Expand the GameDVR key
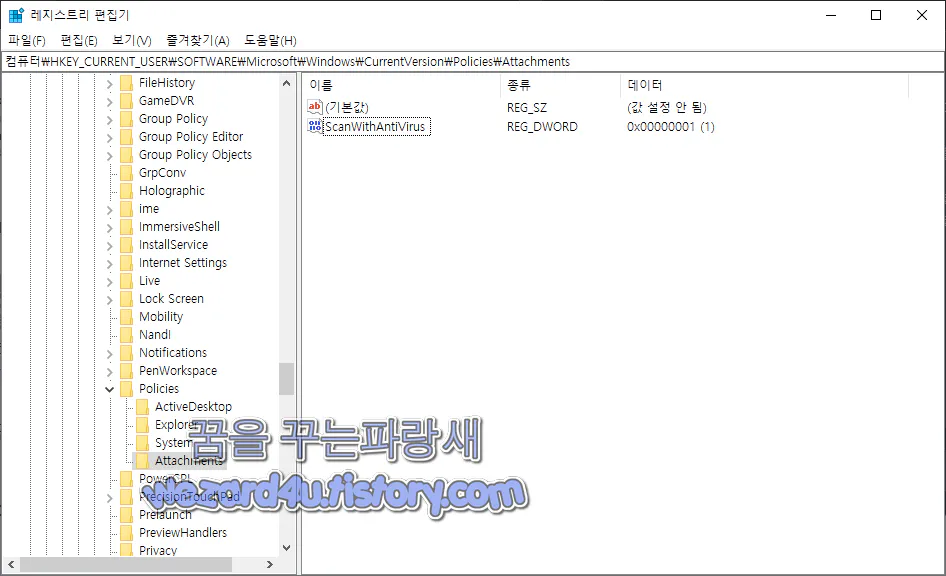The image size is (946, 576). click(x=109, y=102)
